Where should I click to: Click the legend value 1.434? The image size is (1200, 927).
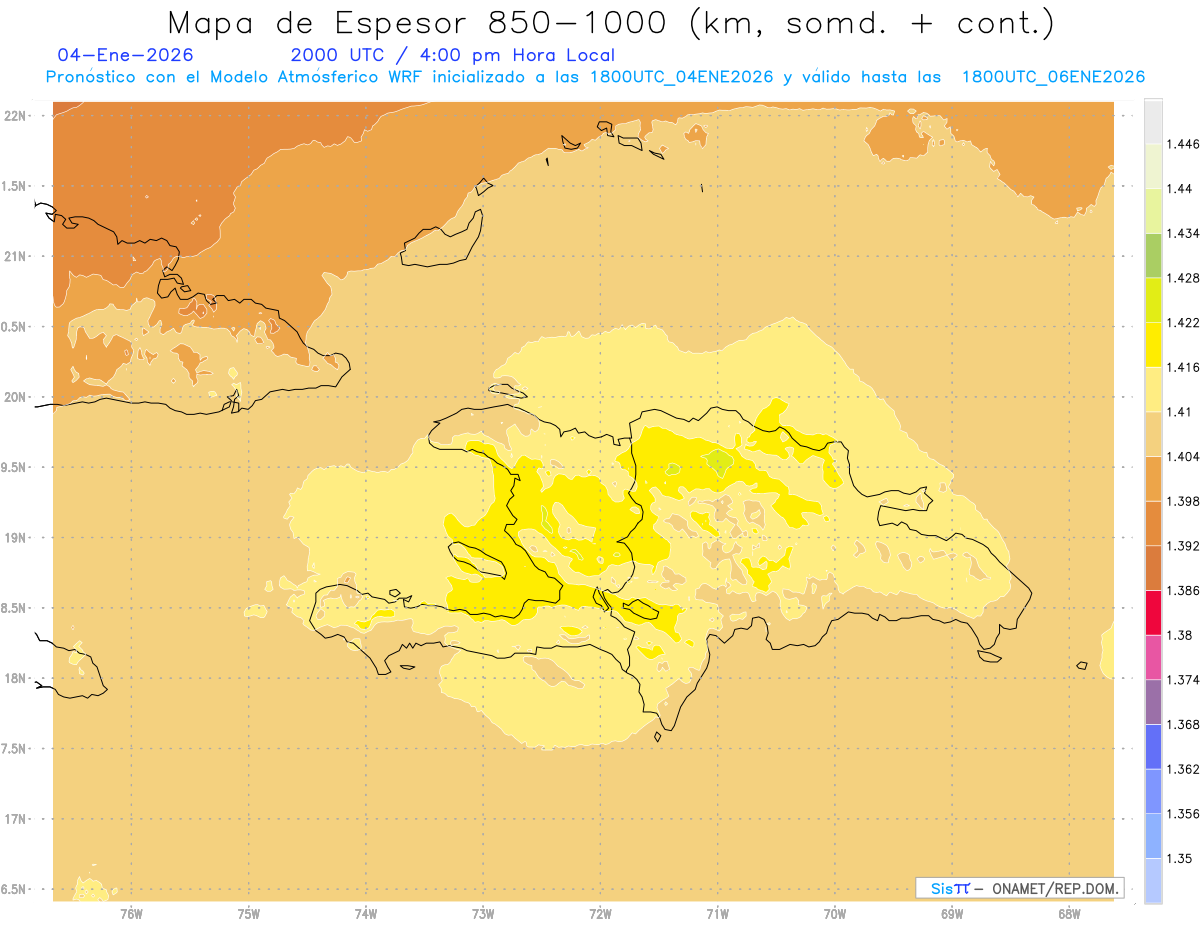click(x=1183, y=233)
